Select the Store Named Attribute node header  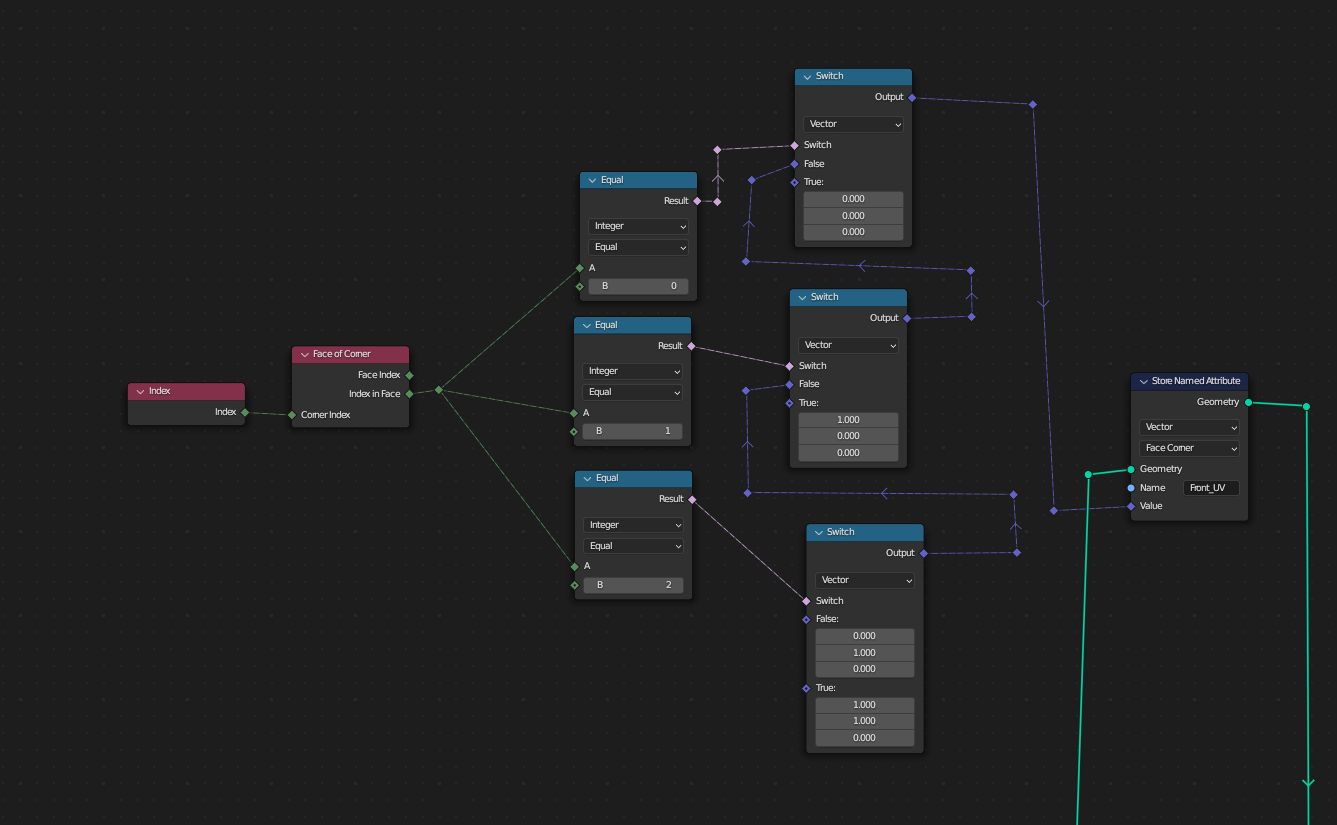(1196, 381)
